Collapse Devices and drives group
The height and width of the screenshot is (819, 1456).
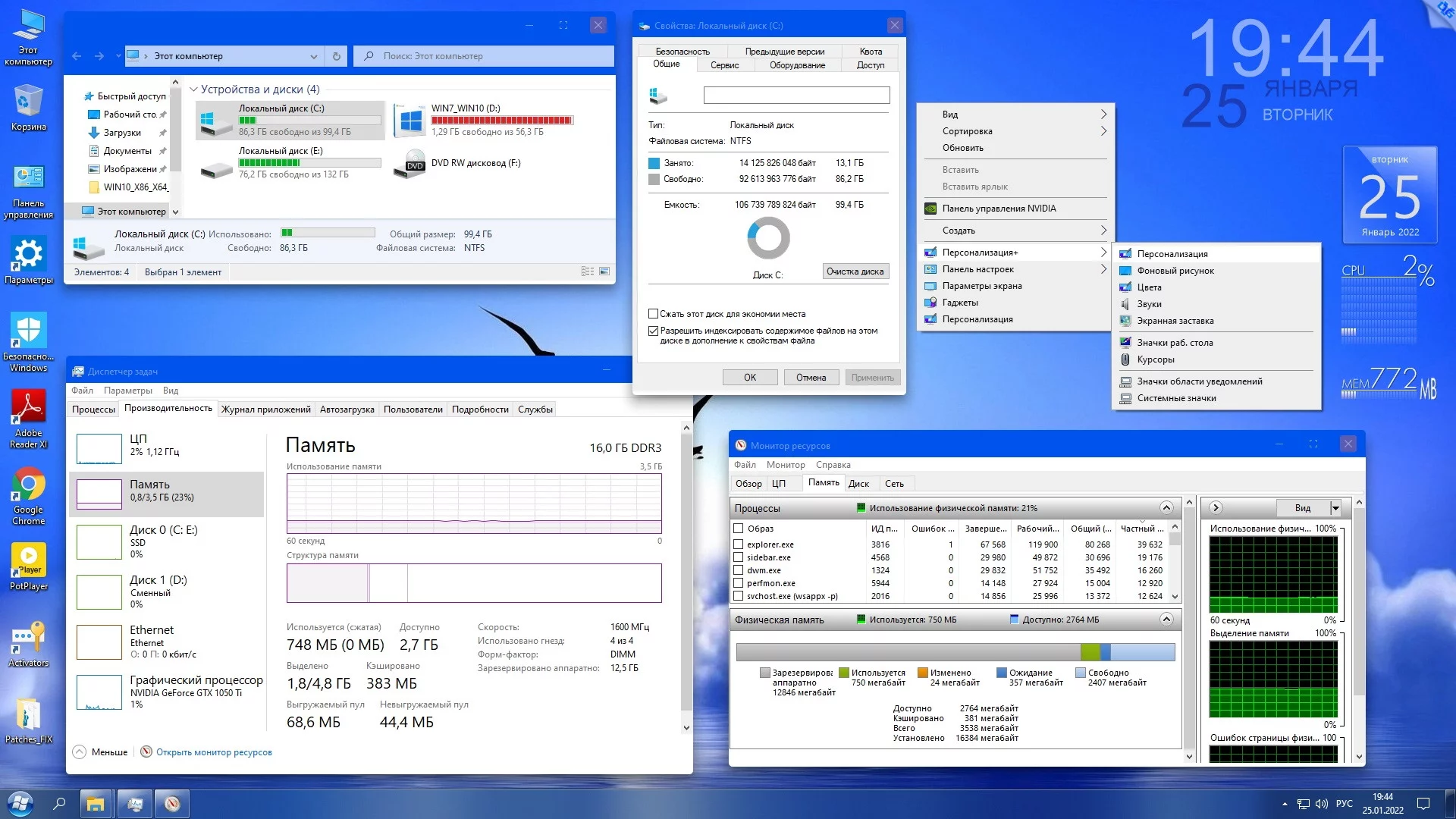pos(193,89)
